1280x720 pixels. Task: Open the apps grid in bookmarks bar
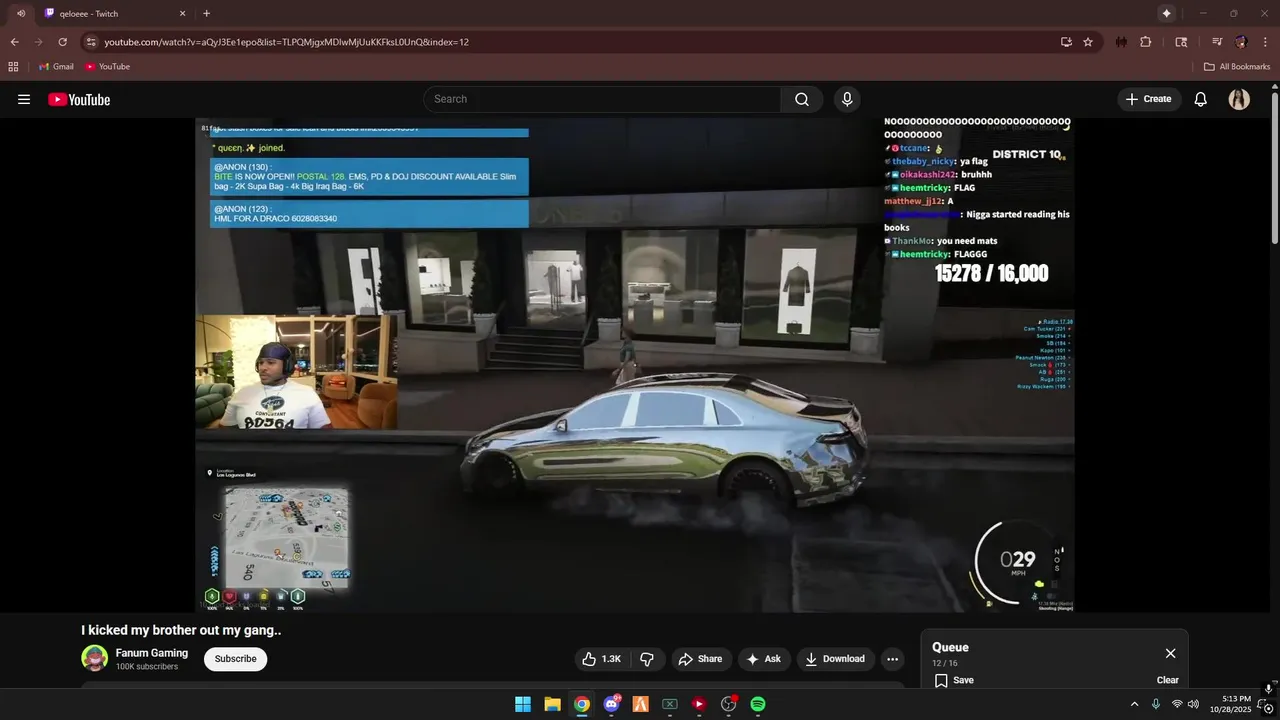pyautogui.click(x=13, y=67)
